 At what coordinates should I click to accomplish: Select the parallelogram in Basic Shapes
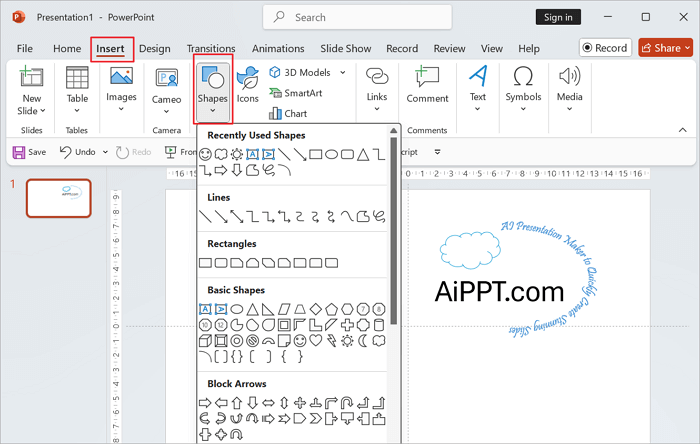click(x=284, y=309)
